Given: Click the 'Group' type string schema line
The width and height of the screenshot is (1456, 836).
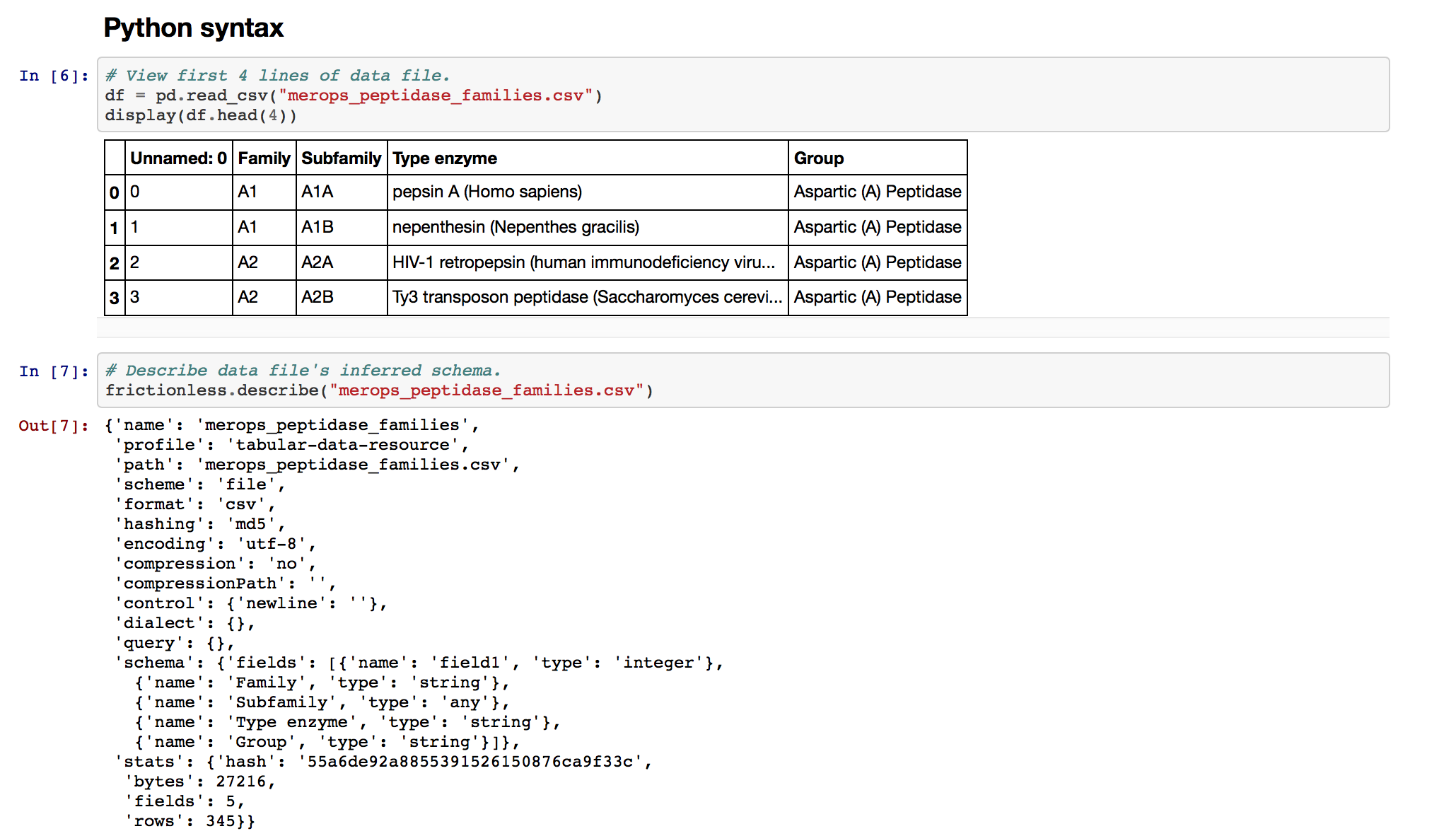Looking at the screenshot, I should click(x=327, y=742).
